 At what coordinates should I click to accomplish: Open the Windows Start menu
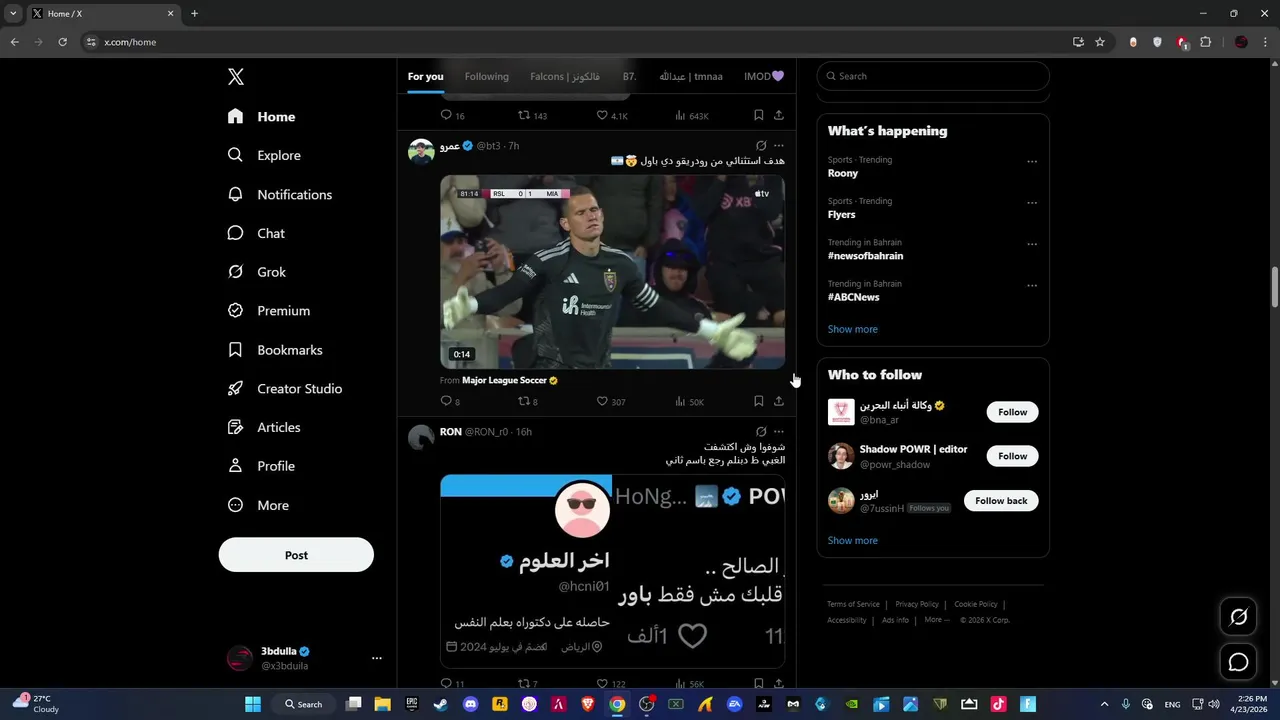pos(253,704)
